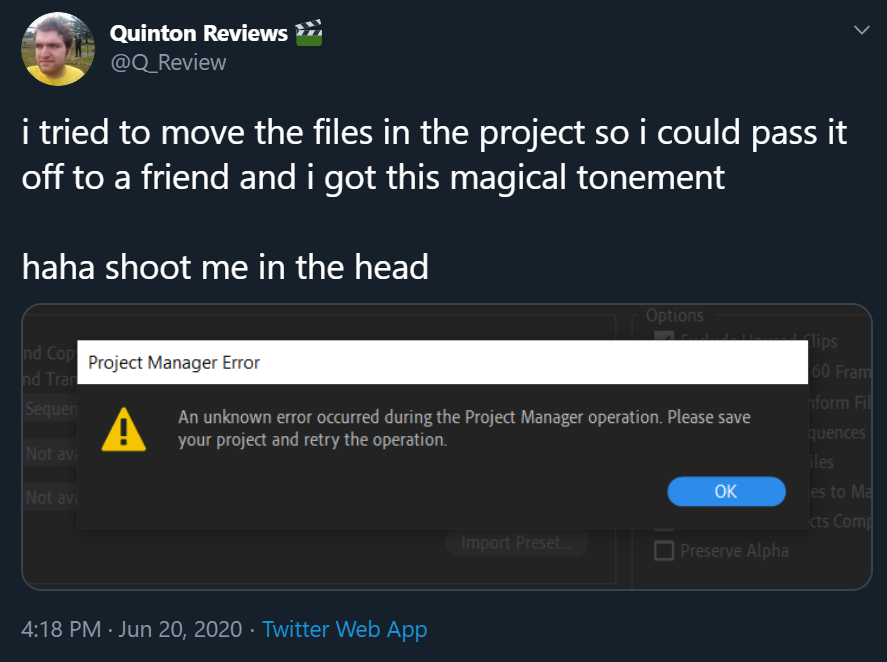Click the yellow warning triangle icon

pos(123,429)
